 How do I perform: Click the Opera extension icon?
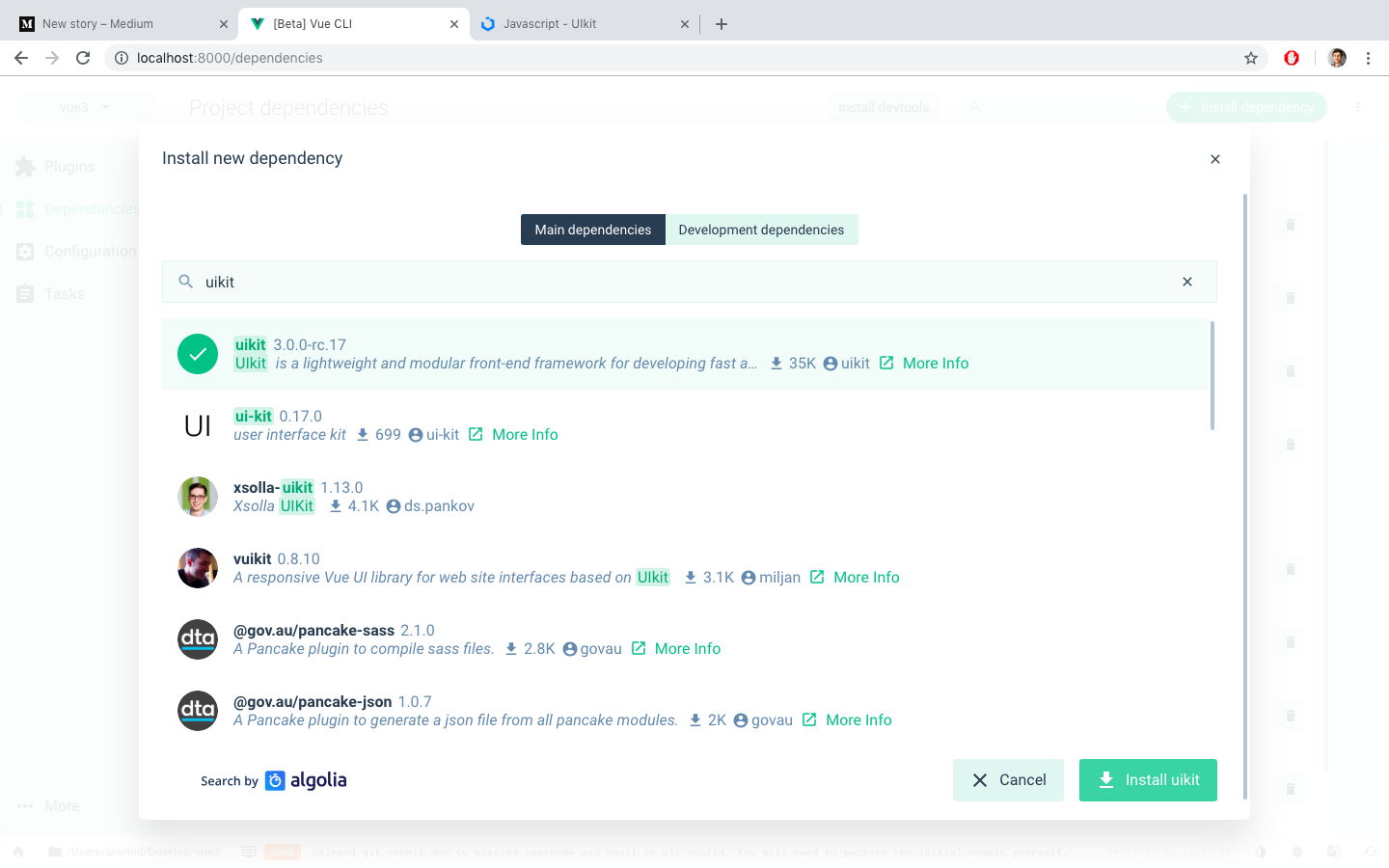pos(1292,58)
